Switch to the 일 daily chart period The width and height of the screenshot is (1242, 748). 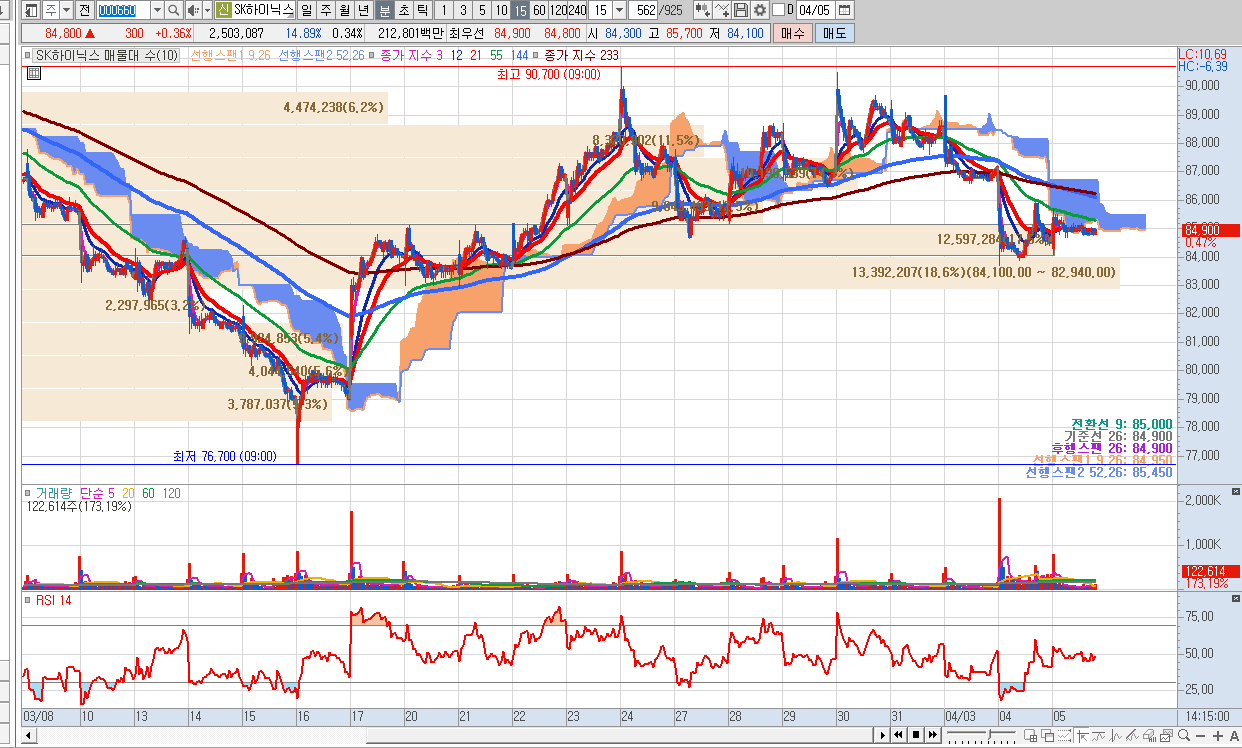tap(306, 10)
